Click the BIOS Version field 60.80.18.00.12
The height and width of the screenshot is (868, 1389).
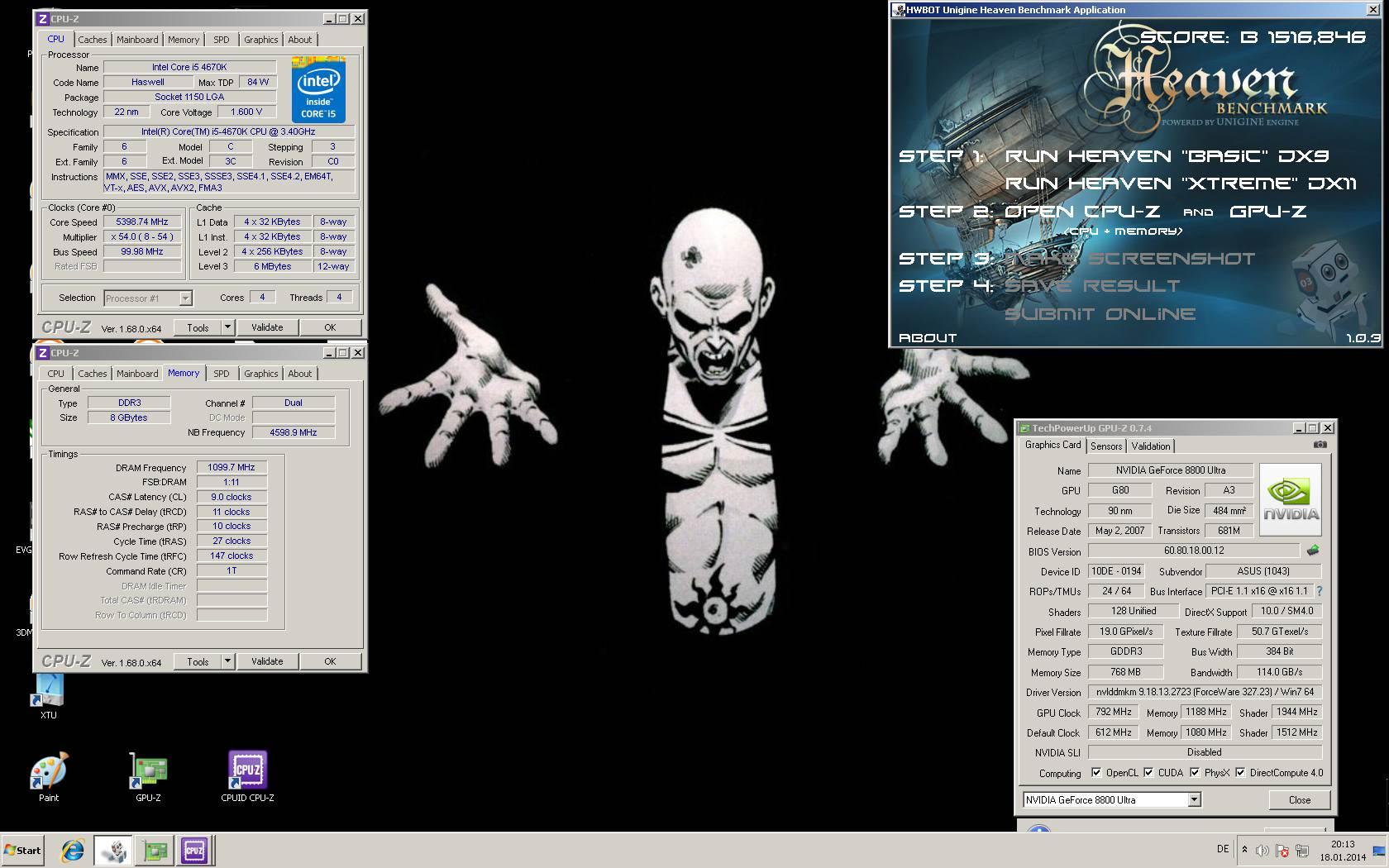pyautogui.click(x=1194, y=551)
